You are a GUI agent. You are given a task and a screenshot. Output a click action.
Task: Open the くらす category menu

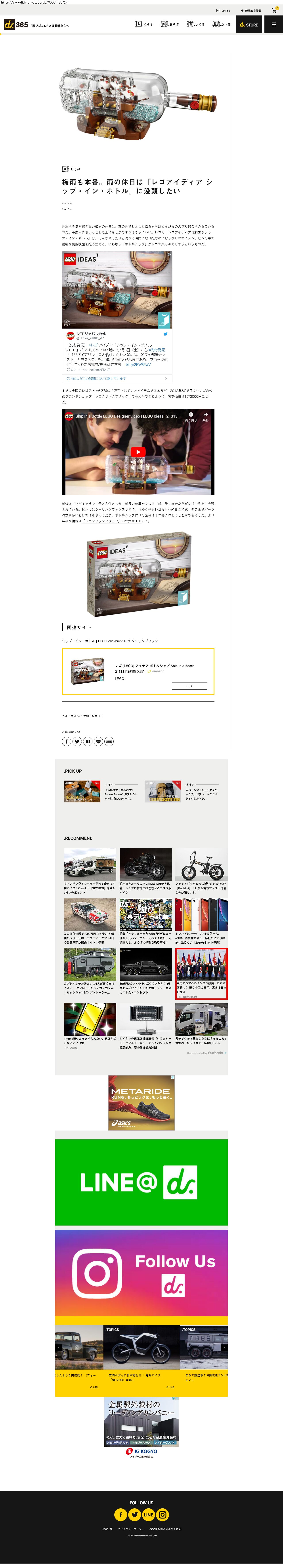[144, 24]
